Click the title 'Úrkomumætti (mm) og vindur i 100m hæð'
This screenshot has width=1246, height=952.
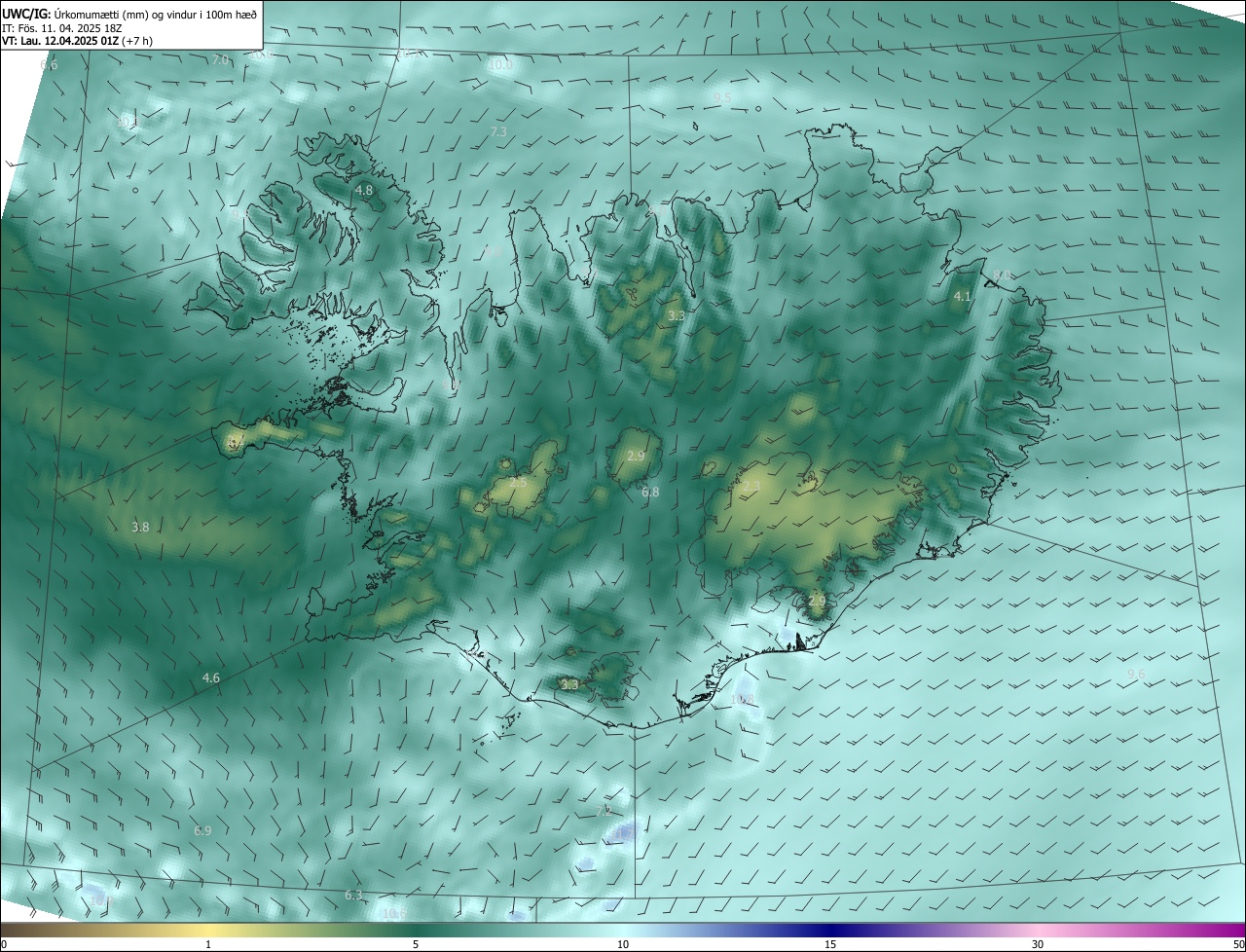click(x=155, y=14)
